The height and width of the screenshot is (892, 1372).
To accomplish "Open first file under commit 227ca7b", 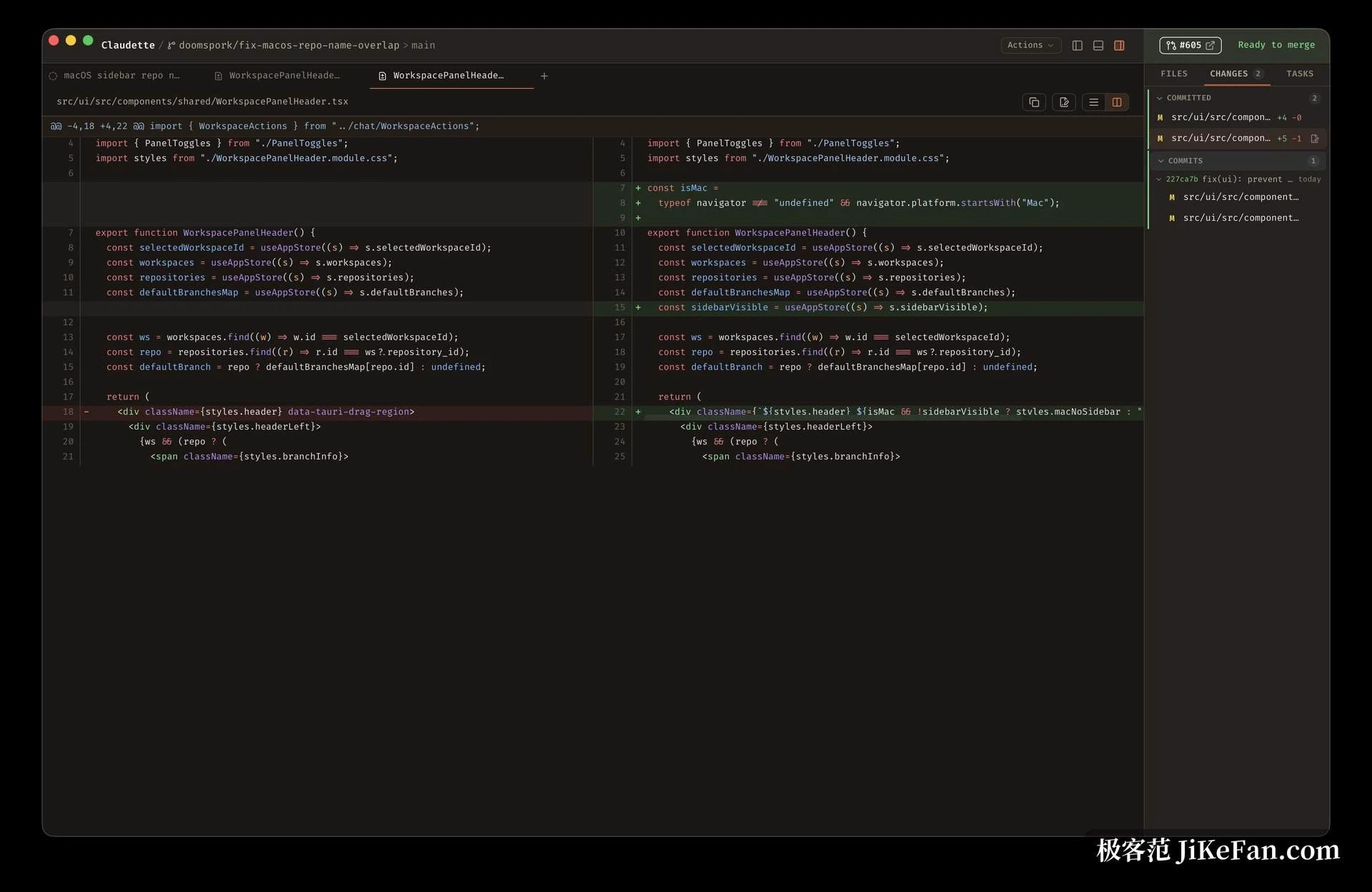I will point(1241,197).
